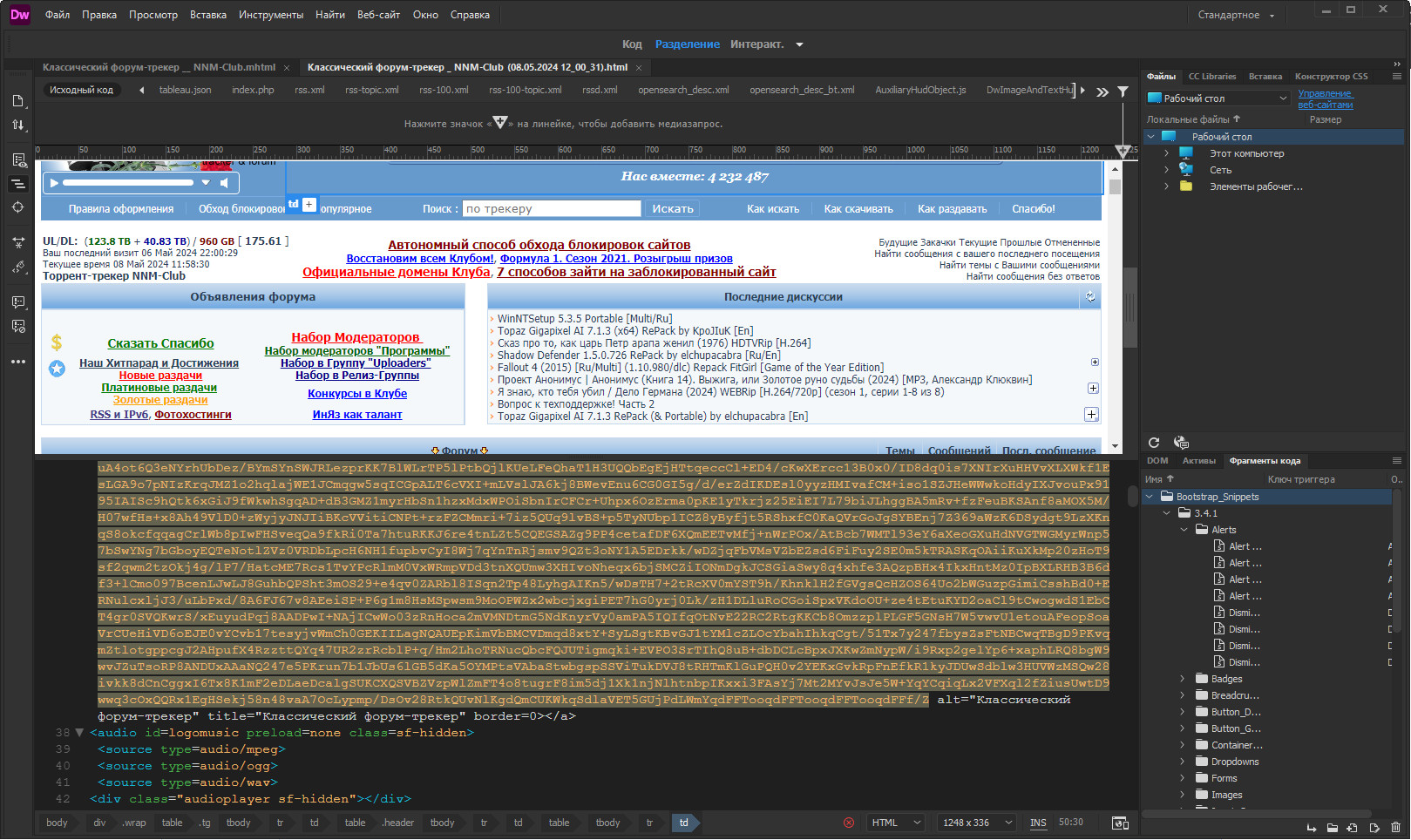Switch to Код view
Screen dimensions: 1411x840
click(x=632, y=44)
